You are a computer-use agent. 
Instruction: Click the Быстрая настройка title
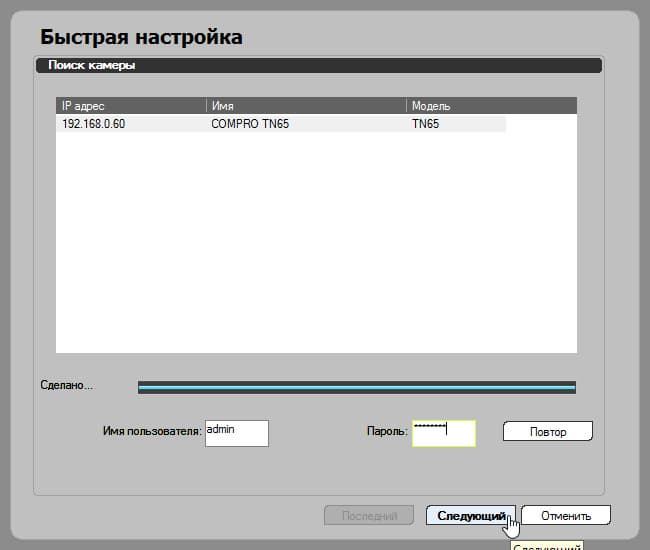tap(141, 37)
